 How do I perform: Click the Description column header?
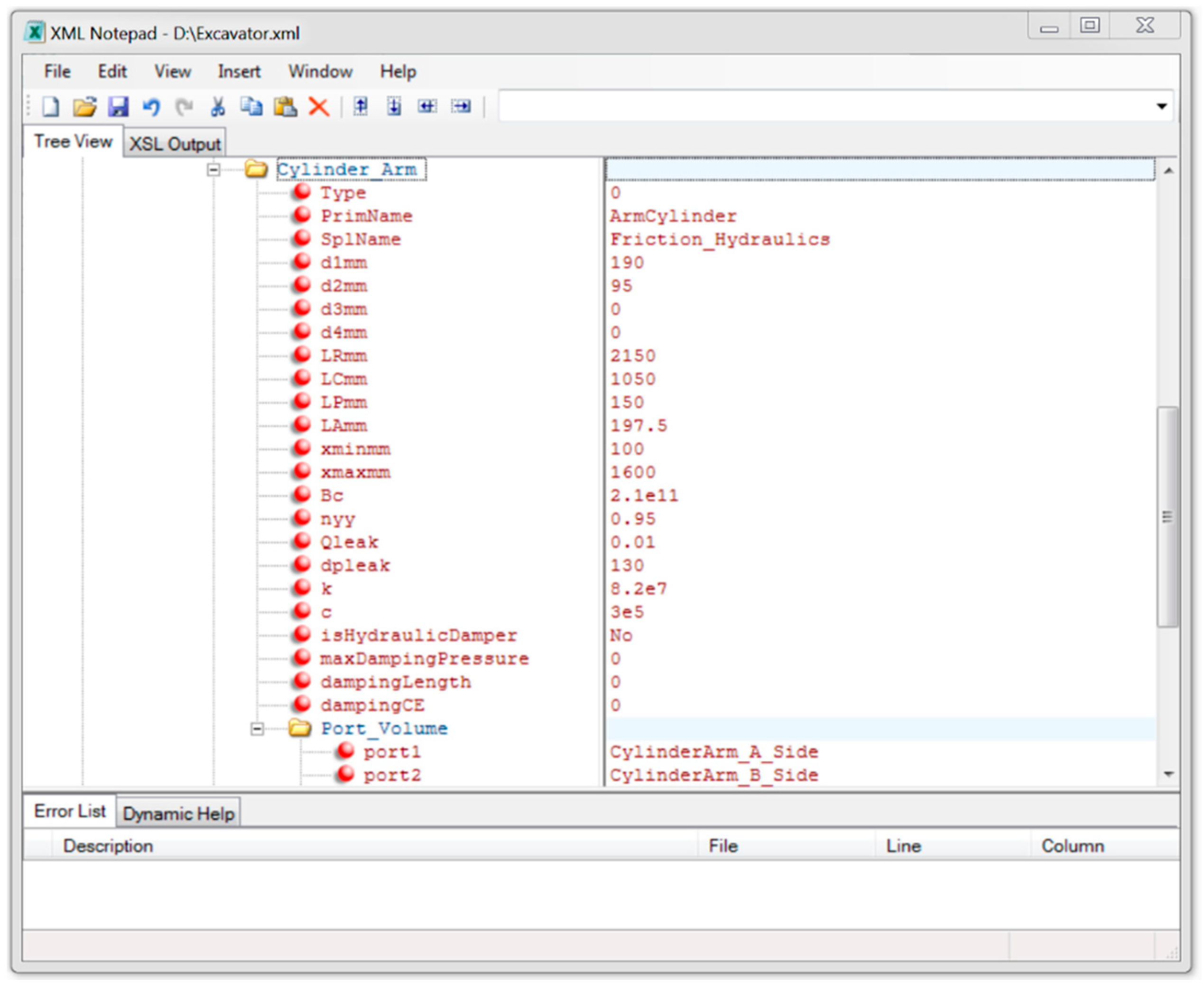pyautogui.click(x=108, y=846)
